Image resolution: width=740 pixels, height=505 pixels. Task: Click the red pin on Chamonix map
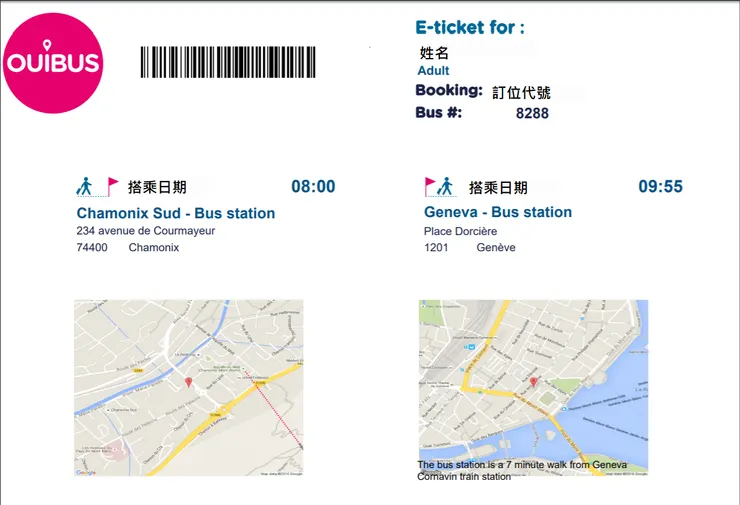[189, 383]
